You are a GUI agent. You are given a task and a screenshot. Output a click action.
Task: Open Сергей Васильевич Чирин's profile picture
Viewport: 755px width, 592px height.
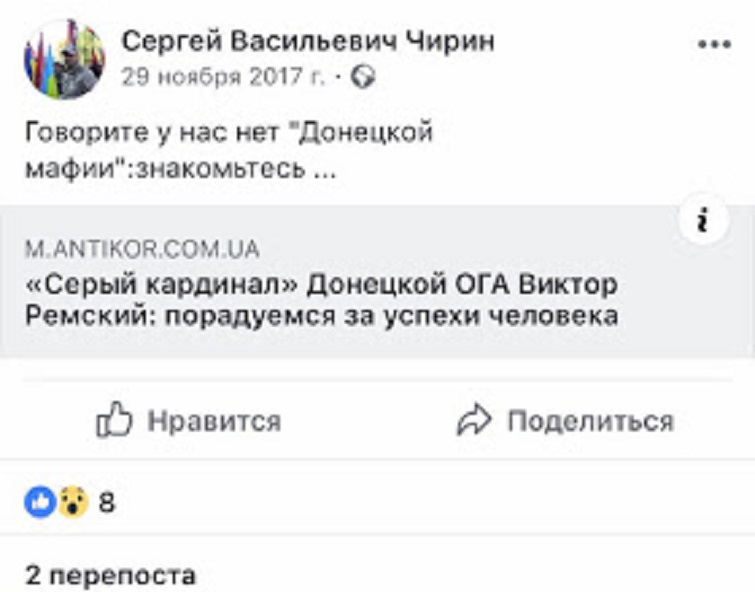point(64,57)
